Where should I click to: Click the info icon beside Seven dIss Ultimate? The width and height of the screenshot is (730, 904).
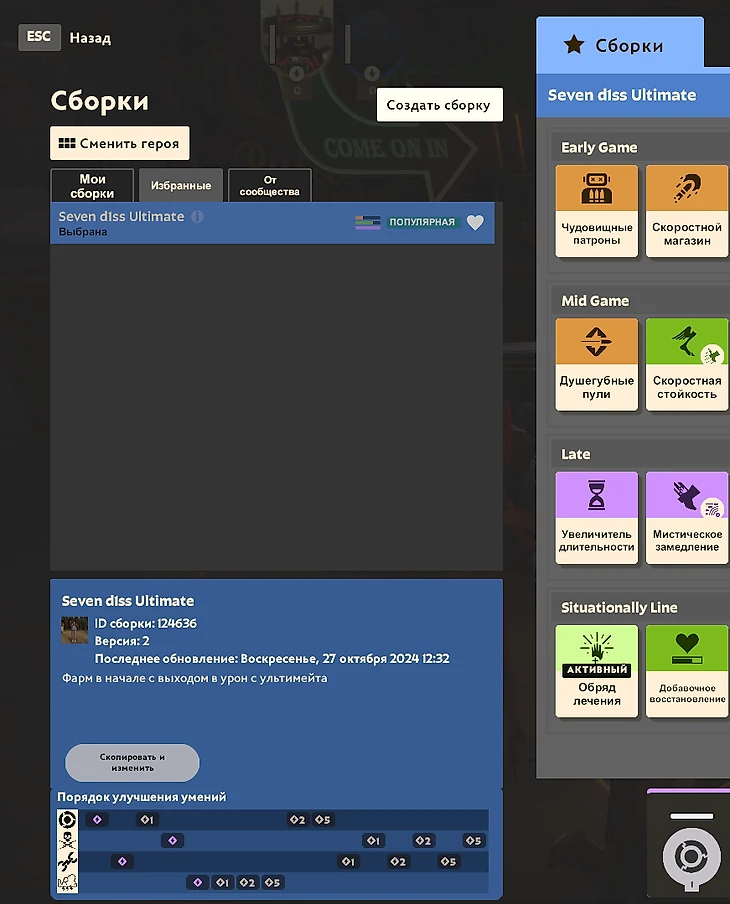(197, 217)
